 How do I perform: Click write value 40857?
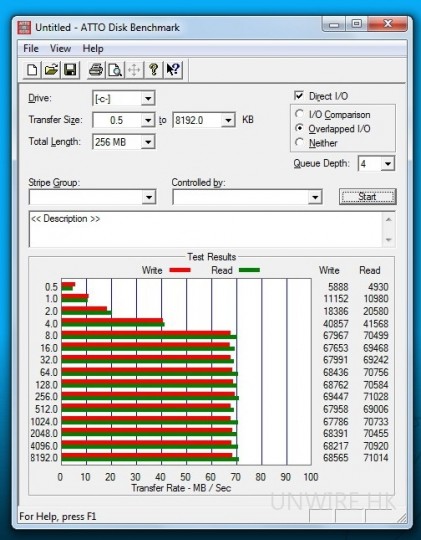(x=336, y=324)
